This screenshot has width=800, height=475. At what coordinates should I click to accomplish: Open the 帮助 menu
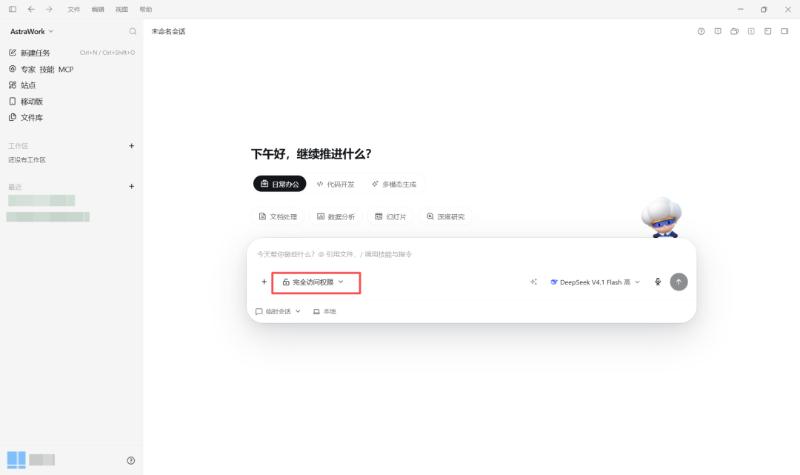click(146, 9)
